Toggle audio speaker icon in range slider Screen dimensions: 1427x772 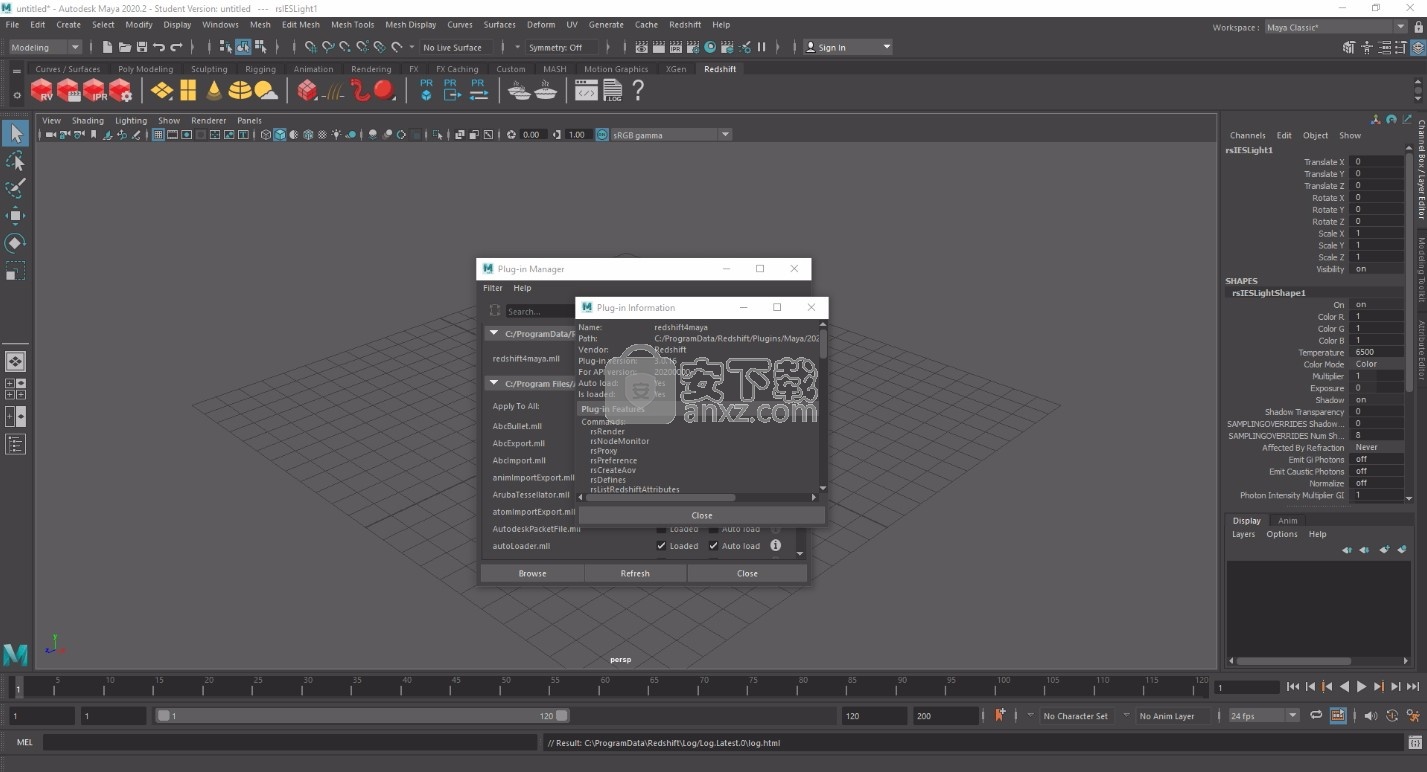[1370, 716]
